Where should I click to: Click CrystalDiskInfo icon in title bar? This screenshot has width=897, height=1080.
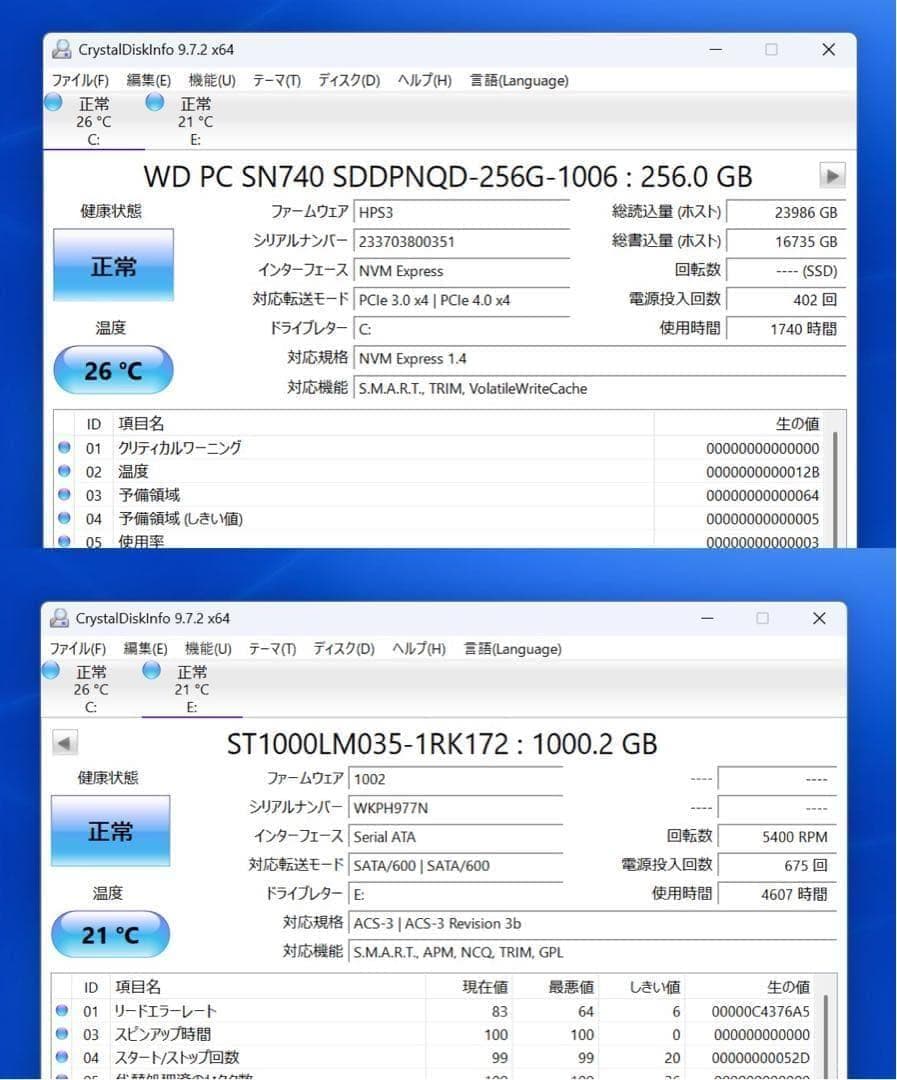click(x=62, y=48)
